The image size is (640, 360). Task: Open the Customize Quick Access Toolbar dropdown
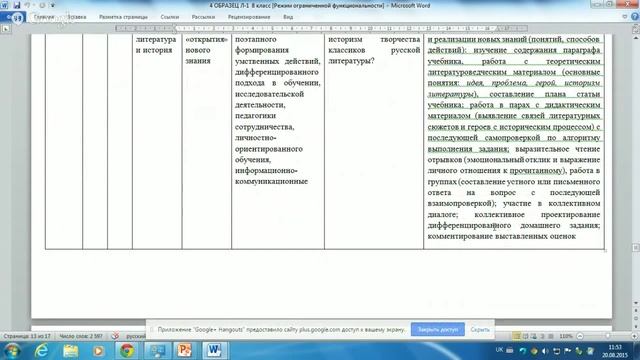click(53, 5)
